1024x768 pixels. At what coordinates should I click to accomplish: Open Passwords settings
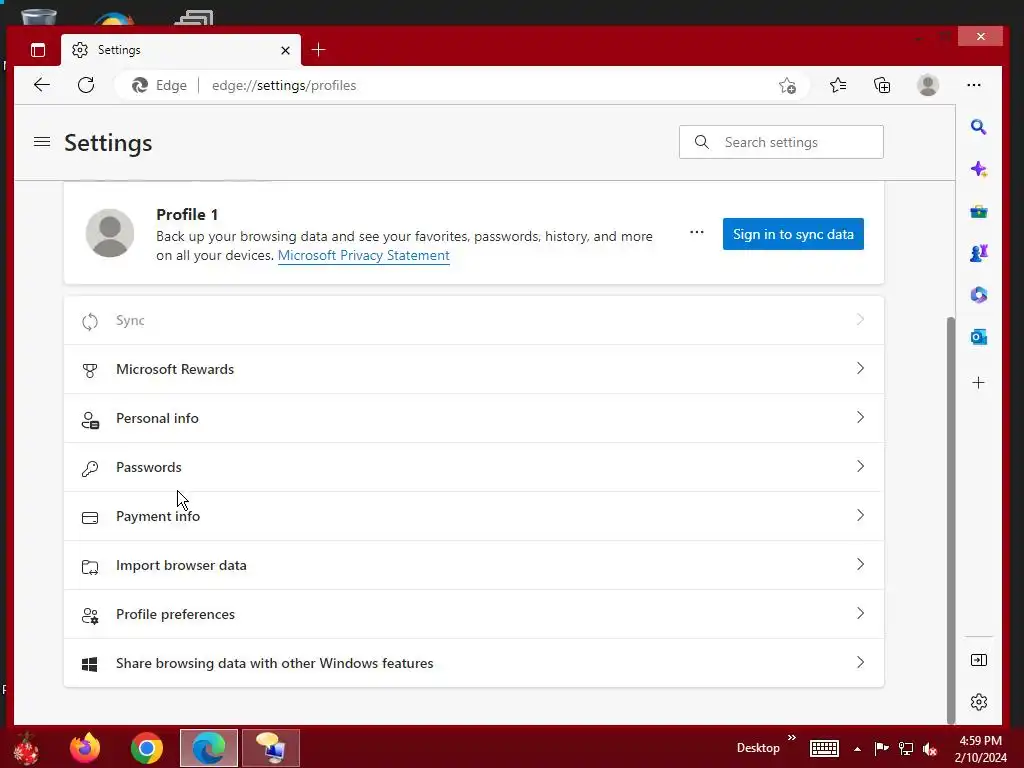coord(474,467)
